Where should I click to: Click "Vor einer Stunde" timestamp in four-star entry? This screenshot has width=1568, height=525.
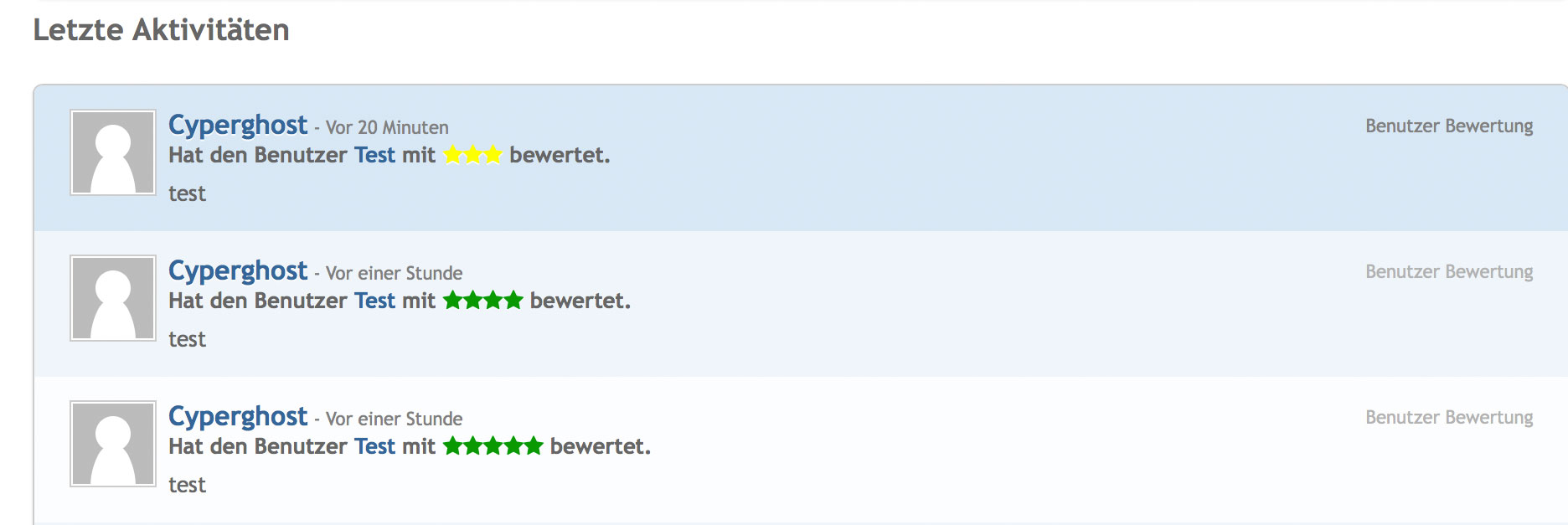[394, 274]
